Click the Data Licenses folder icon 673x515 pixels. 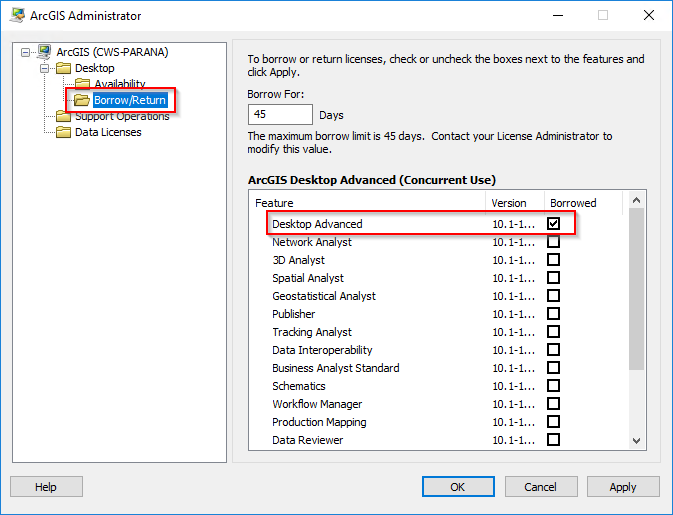tap(64, 132)
